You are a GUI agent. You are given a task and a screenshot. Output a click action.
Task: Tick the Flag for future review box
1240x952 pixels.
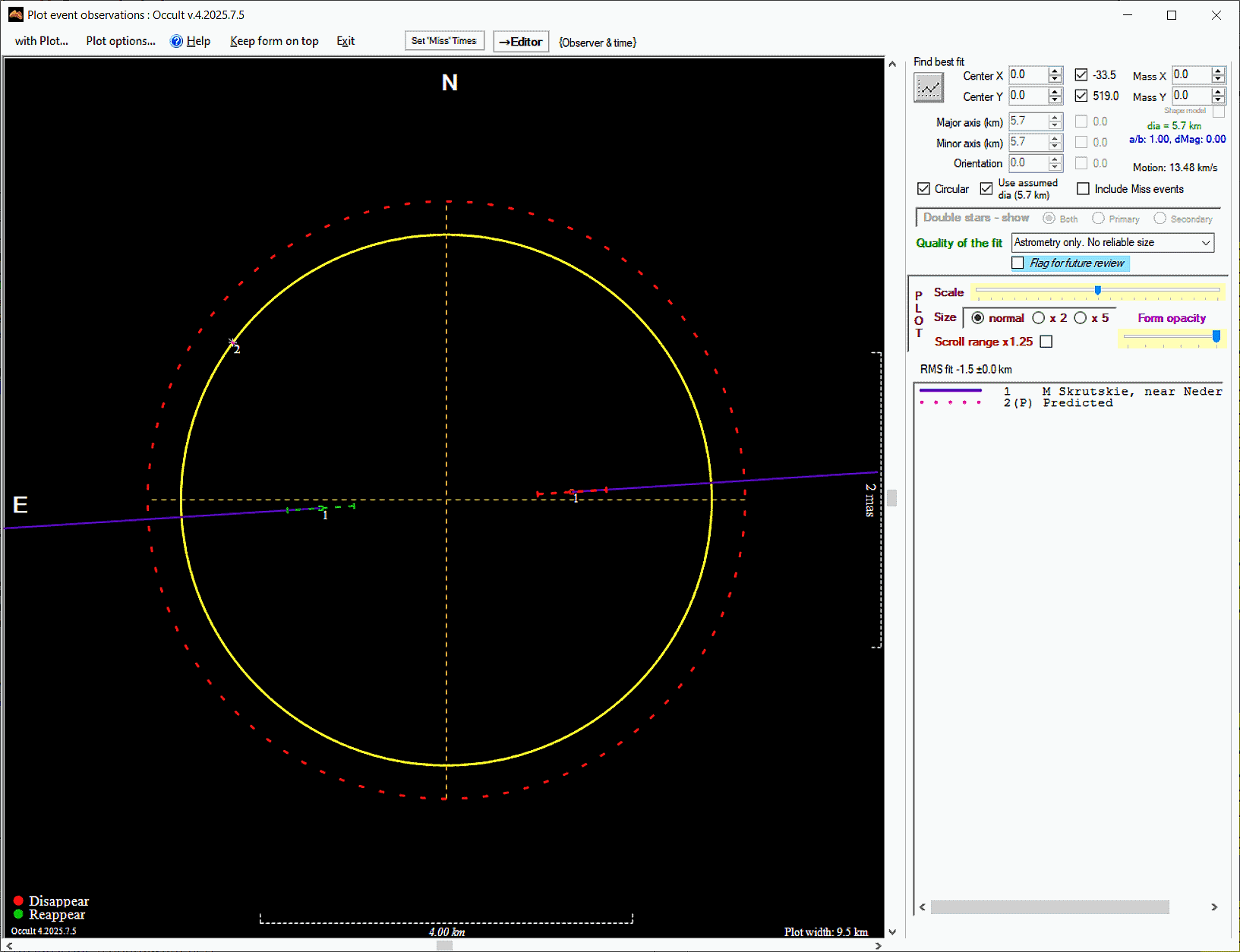1018,263
